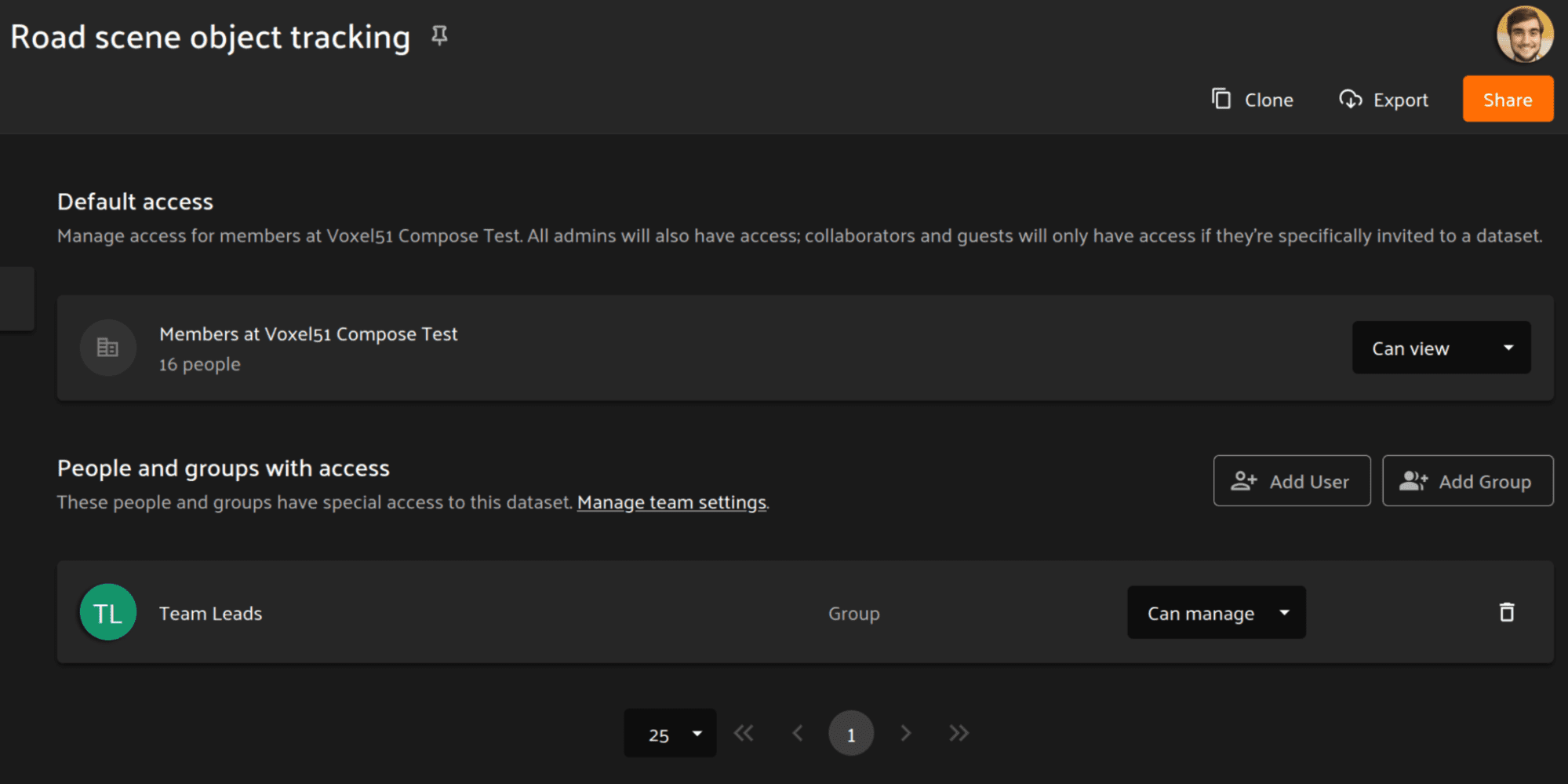Click the Group type label
The height and width of the screenshot is (784, 1568).
pos(854,614)
